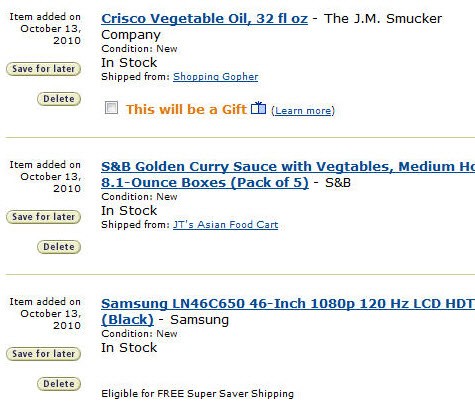Save the Samsung HDTV for later
Screen dimensions: 475x405
click(x=44, y=354)
